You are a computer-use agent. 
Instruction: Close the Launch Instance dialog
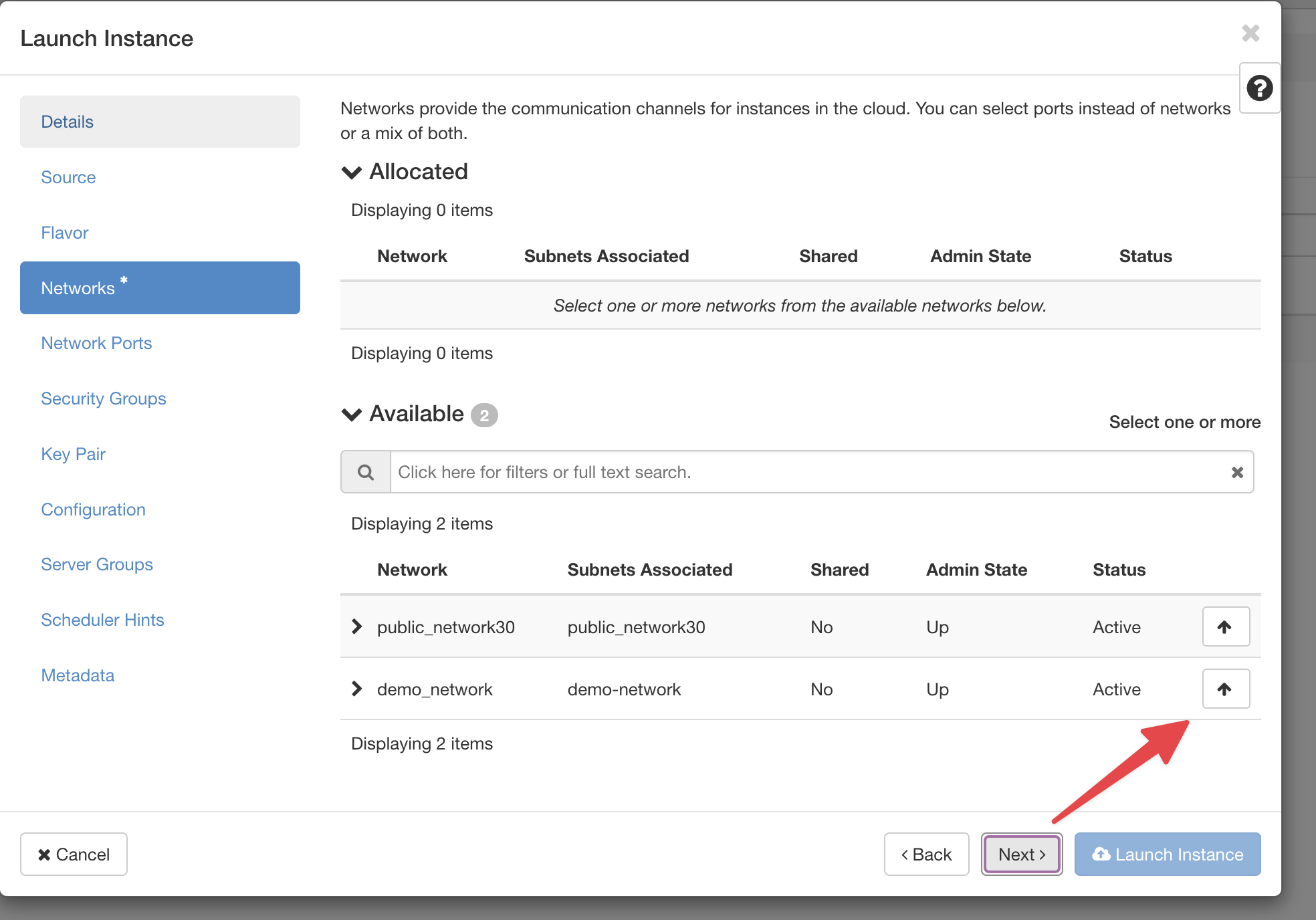tap(1250, 33)
